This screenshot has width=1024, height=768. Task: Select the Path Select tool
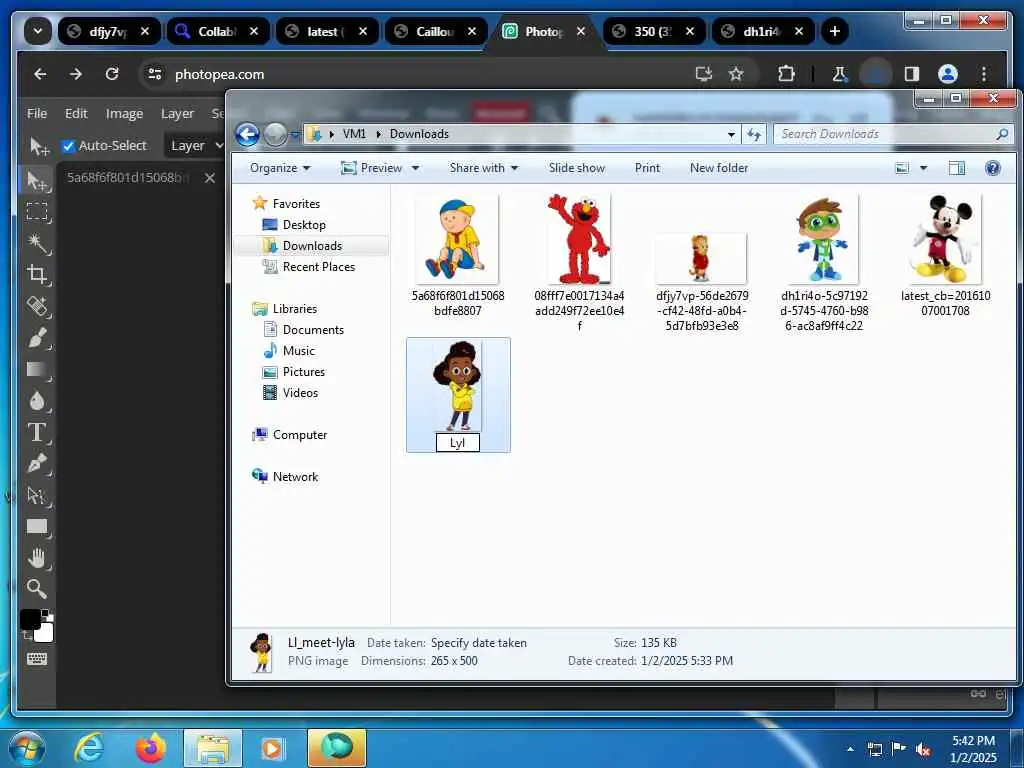37,495
